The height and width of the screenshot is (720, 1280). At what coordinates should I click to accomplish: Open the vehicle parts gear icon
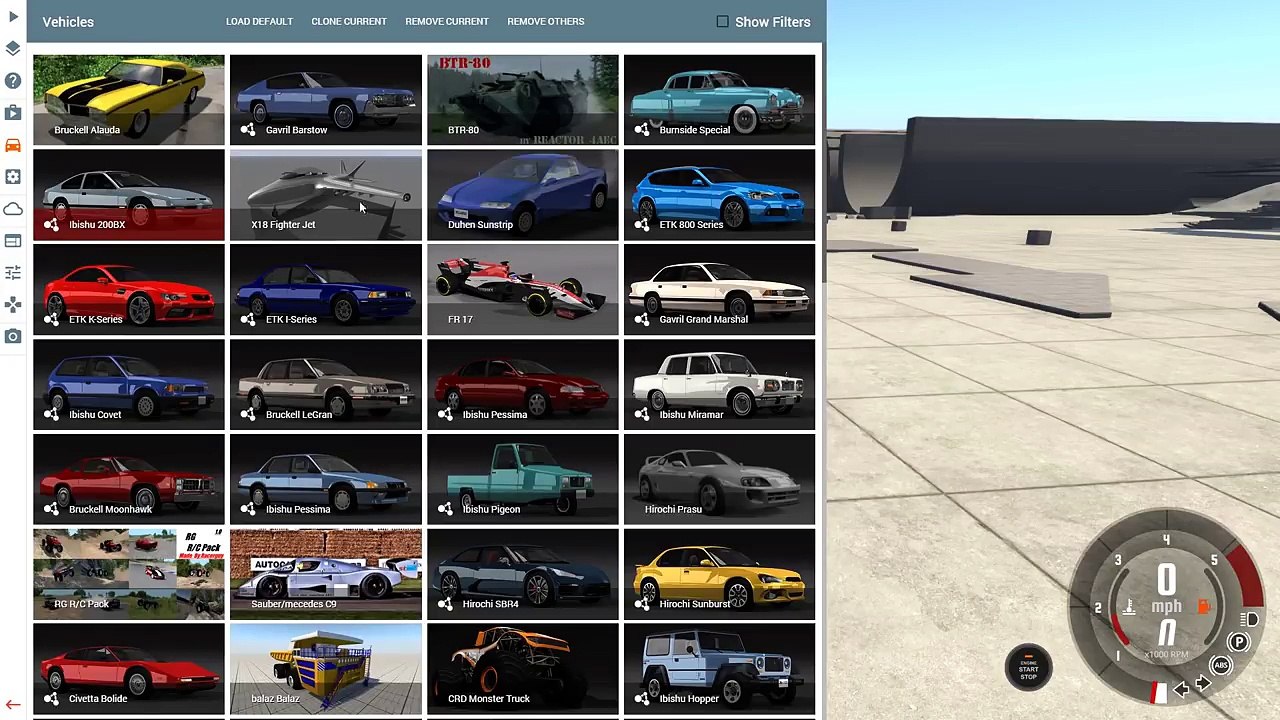pyautogui.click(x=13, y=176)
